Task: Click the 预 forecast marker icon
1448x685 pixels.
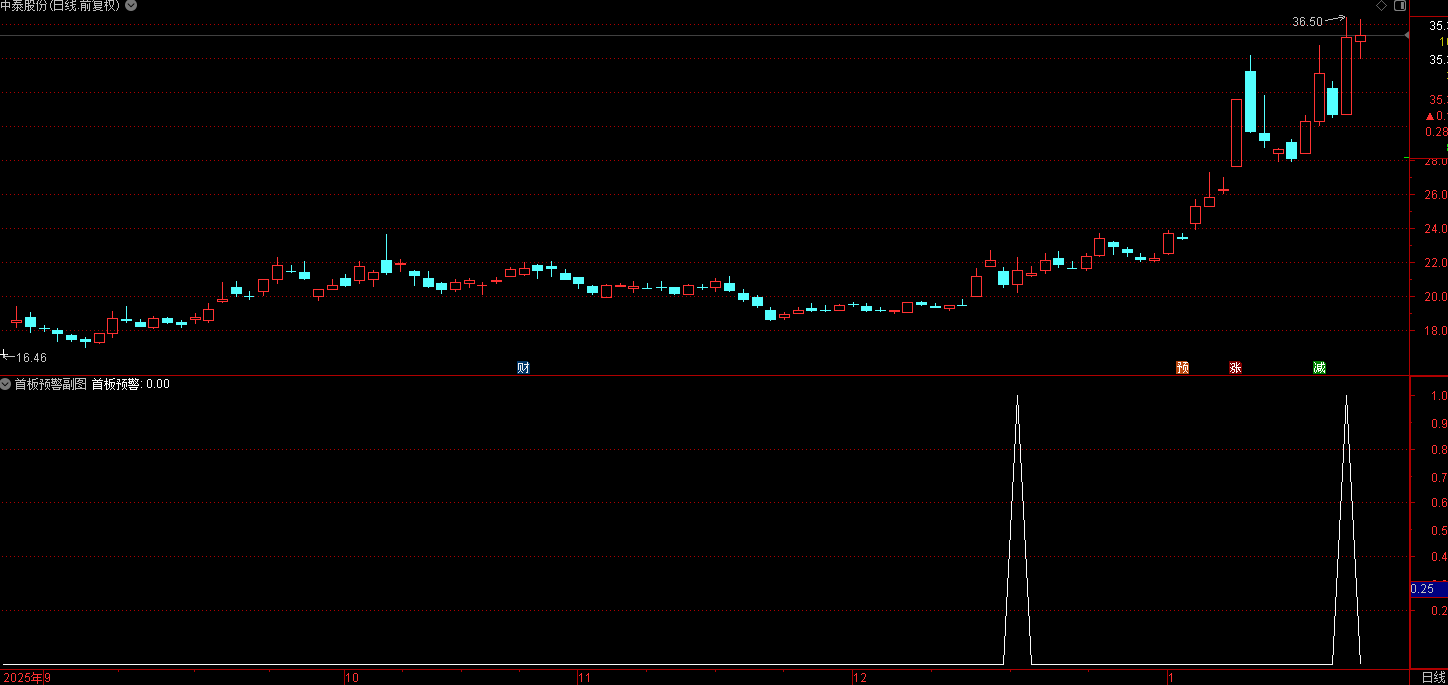Action: click(1183, 368)
